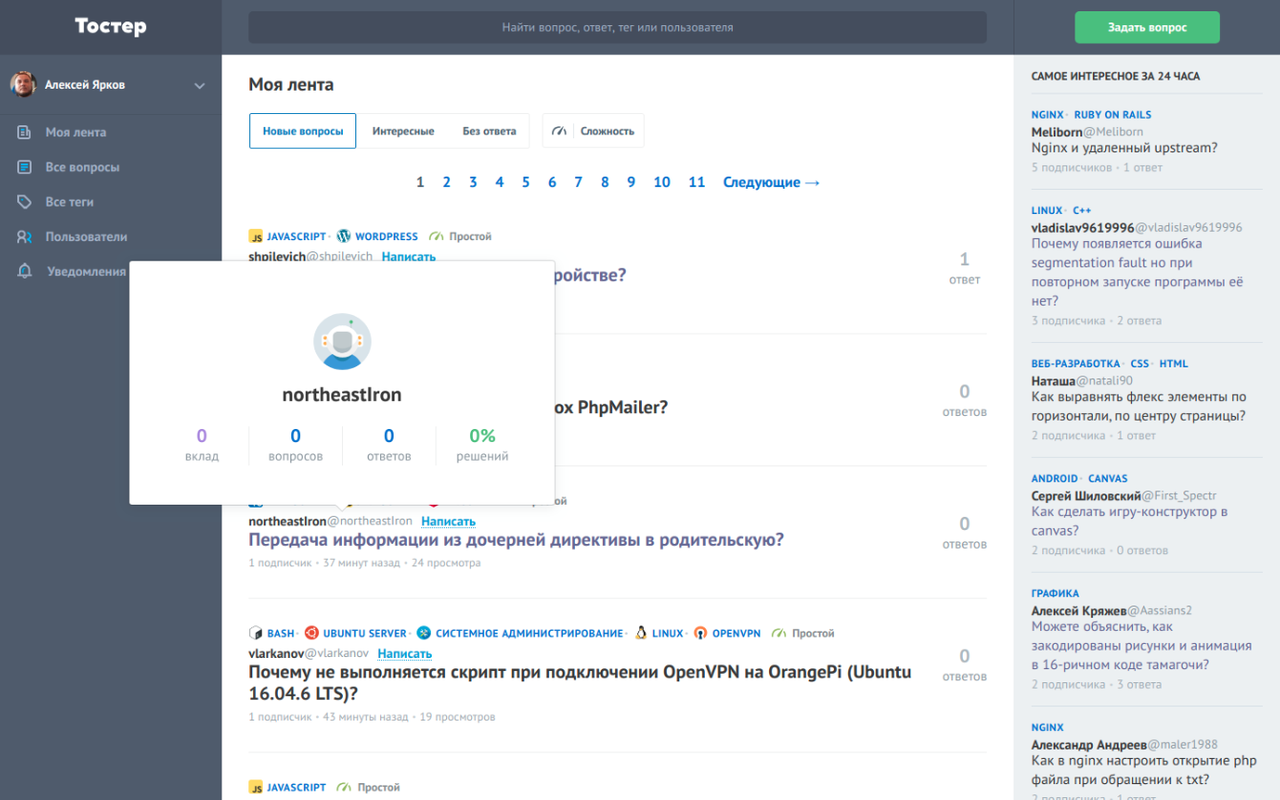Open flex elements alignment question
1280x800 pixels.
[x=1139, y=406]
